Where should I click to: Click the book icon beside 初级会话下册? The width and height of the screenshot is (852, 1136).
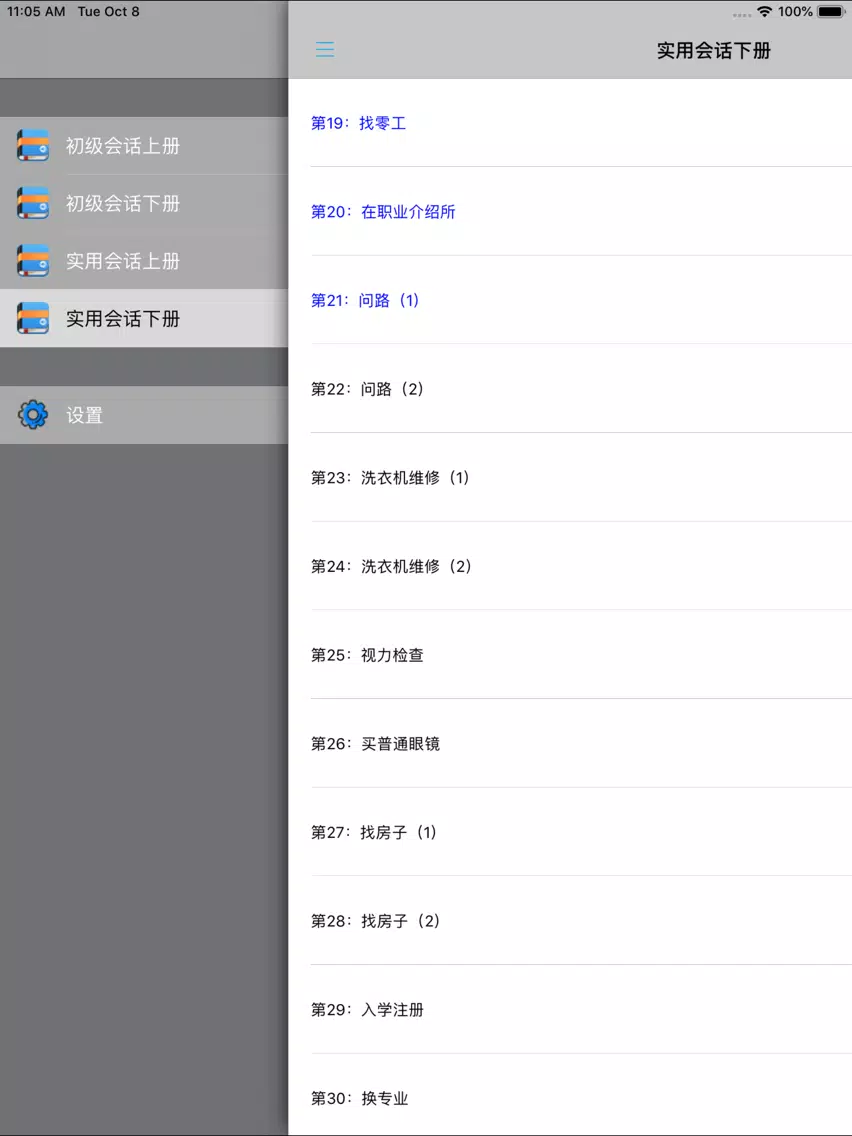coord(33,204)
